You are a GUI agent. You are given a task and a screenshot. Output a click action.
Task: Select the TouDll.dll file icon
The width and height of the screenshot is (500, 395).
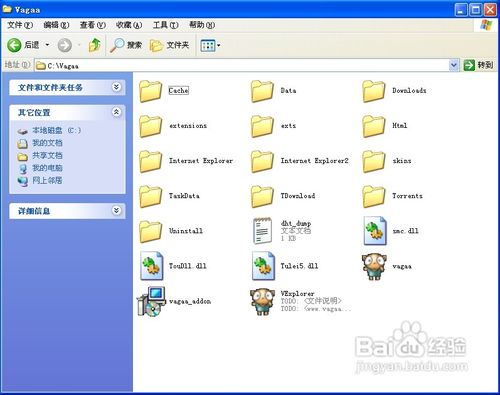[x=152, y=266]
